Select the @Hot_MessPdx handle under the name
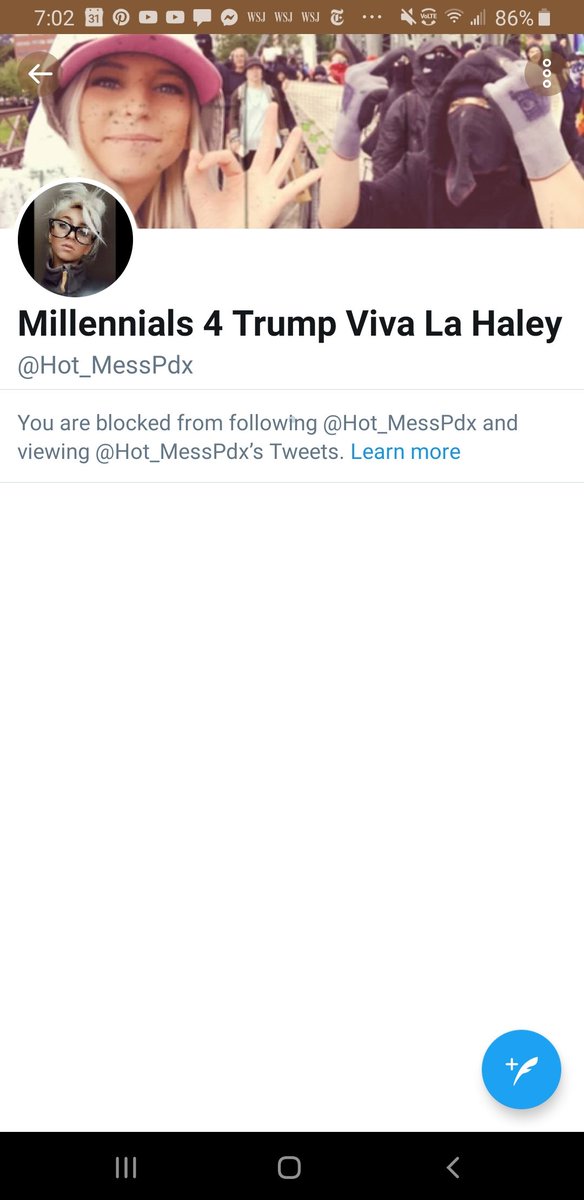 [x=105, y=366]
